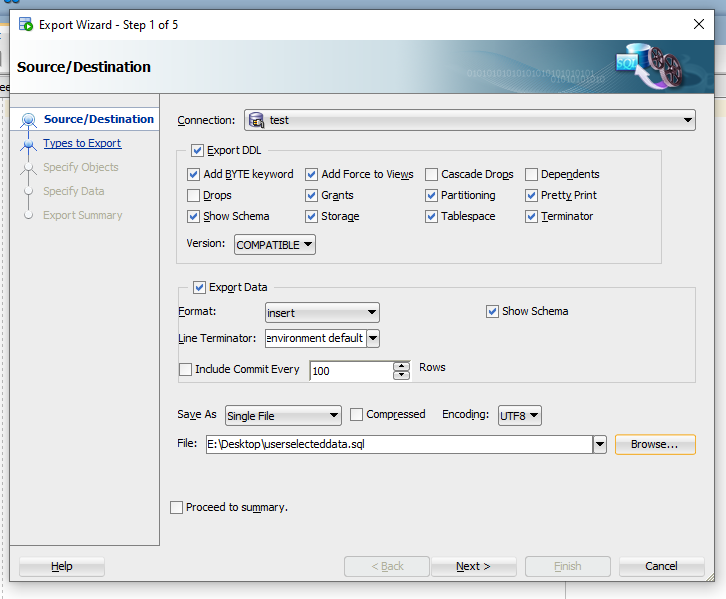Click the Help button
This screenshot has height=599, width=726.
62,566
